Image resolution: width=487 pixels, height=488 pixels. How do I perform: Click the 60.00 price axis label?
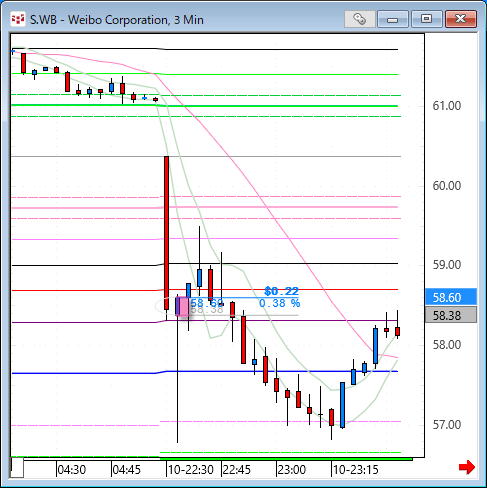tap(447, 186)
